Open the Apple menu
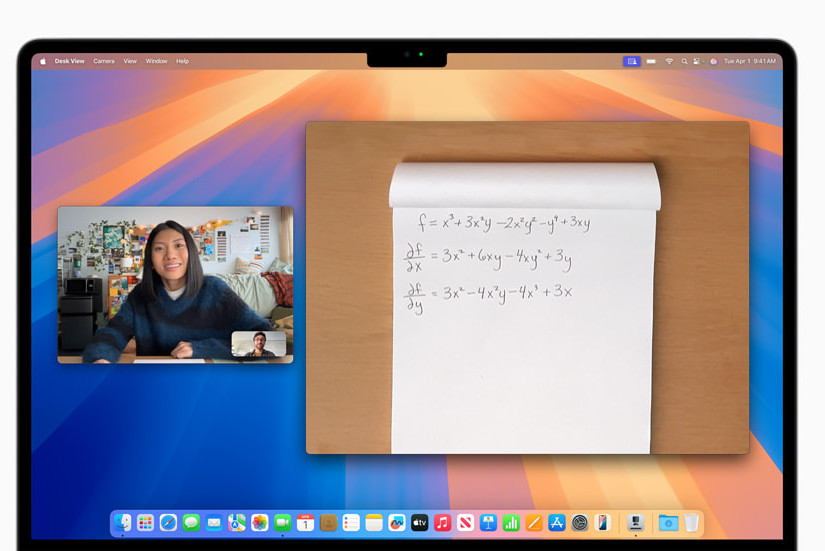825x551 pixels. (x=43, y=61)
